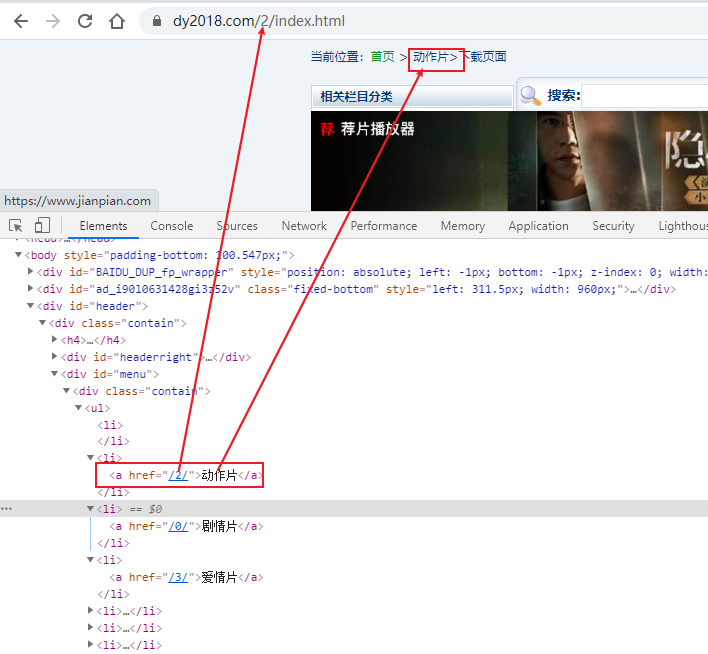Click the browser forward arrow

tap(53, 21)
